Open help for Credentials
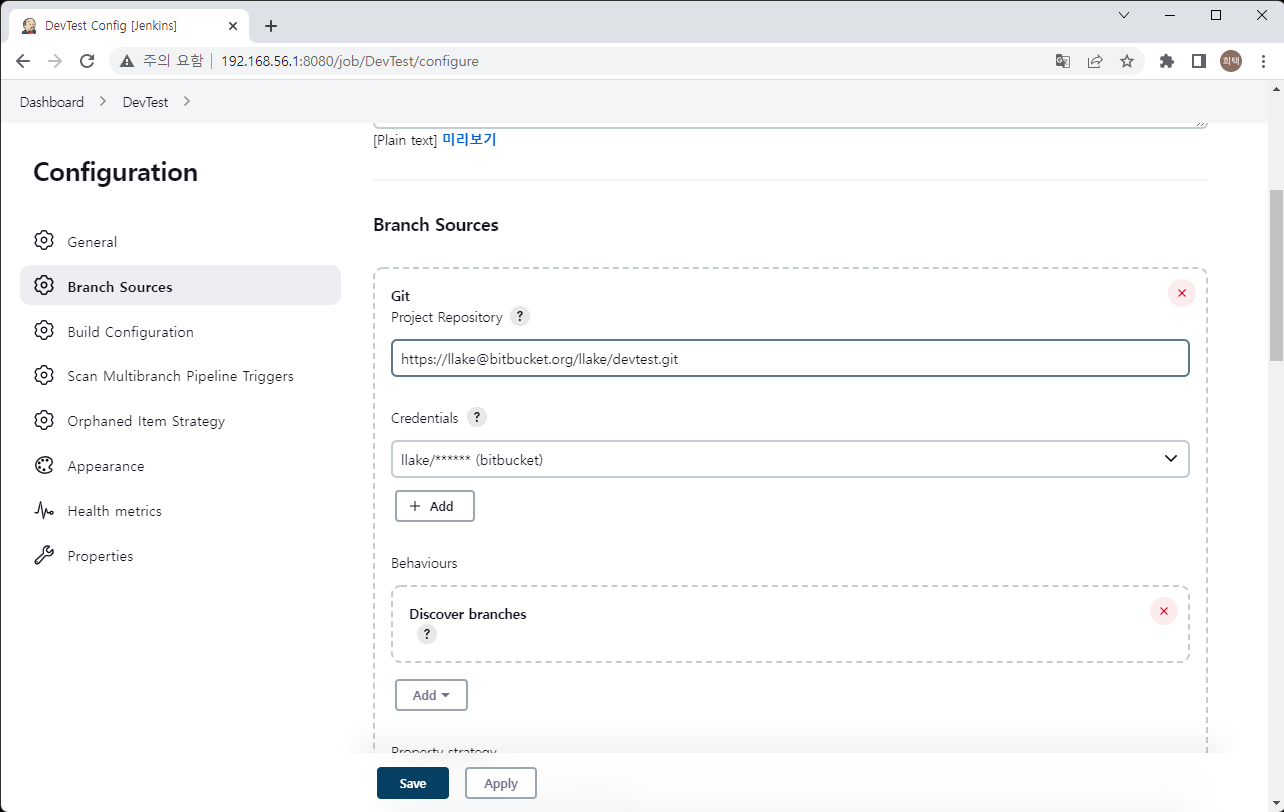1284x812 pixels. (477, 417)
